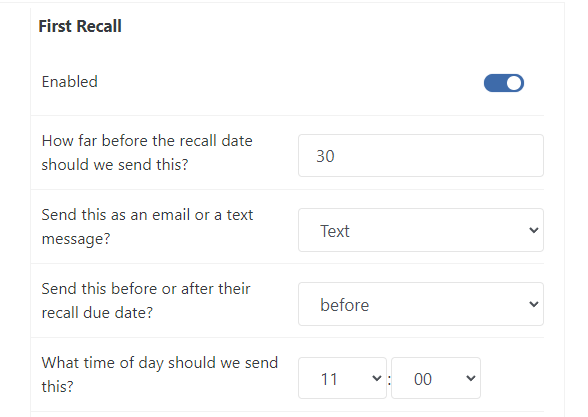
Task: Click the Enabled label text
Action: (70, 82)
